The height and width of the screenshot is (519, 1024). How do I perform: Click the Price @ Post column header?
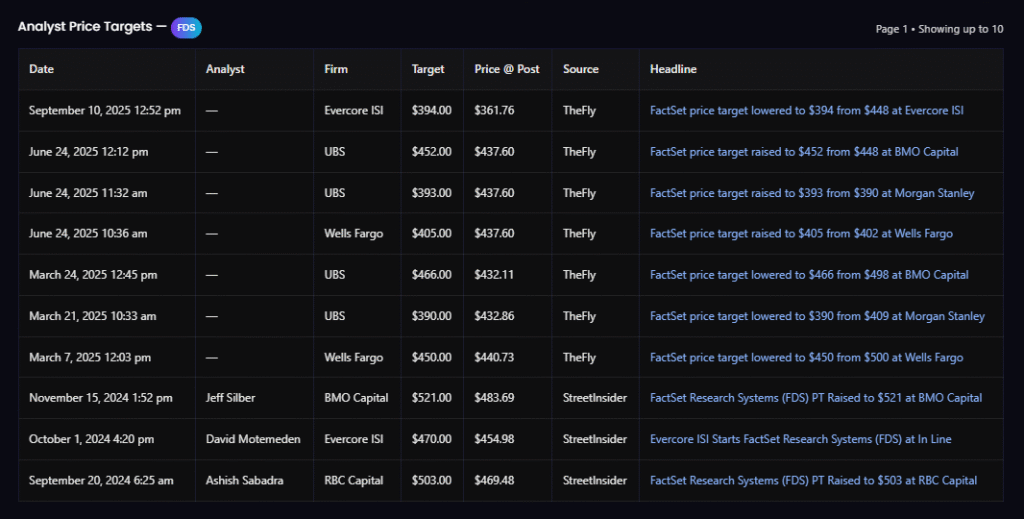click(x=506, y=69)
